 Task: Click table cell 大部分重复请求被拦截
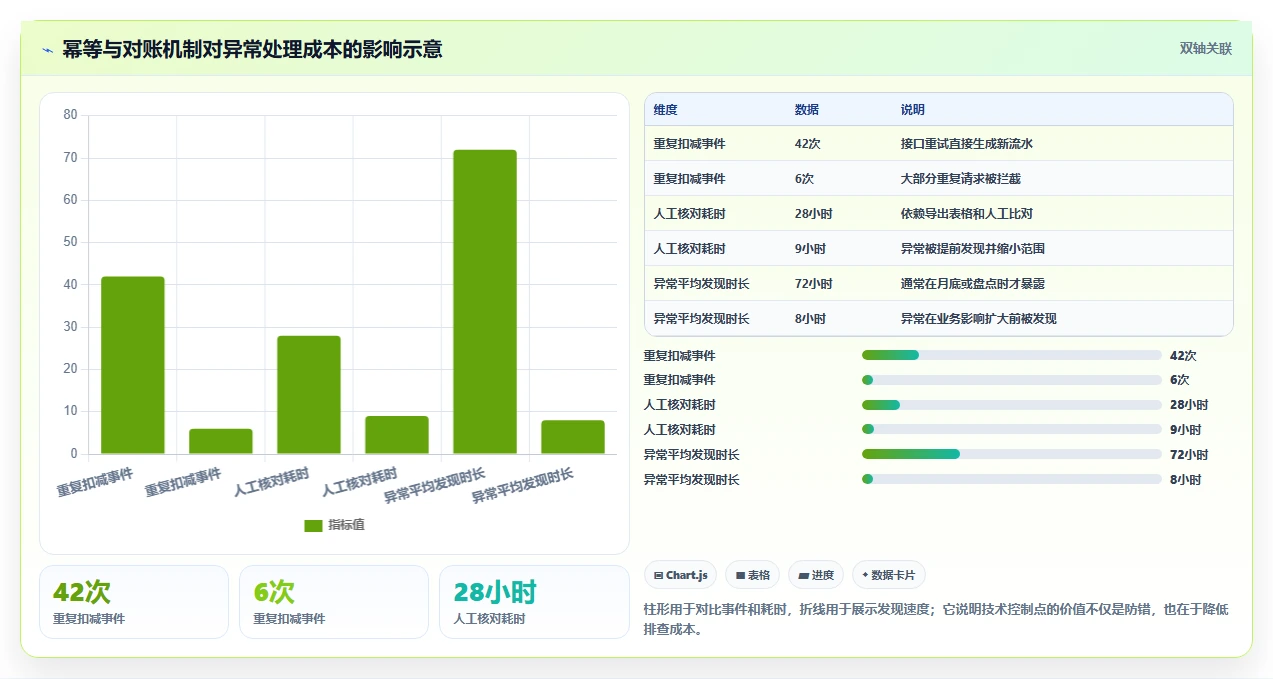click(960, 179)
